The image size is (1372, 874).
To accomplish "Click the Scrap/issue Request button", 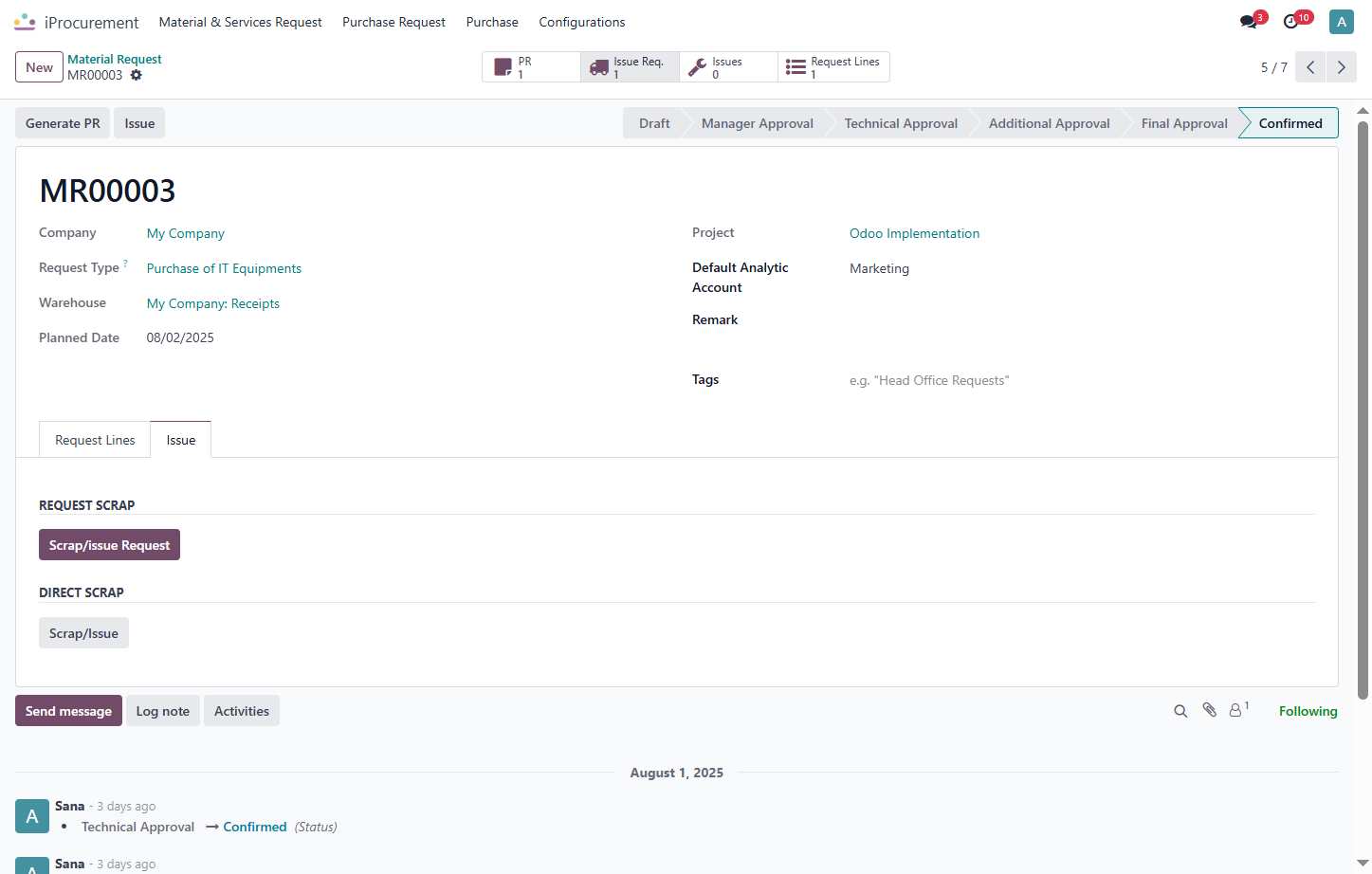I will click(109, 545).
